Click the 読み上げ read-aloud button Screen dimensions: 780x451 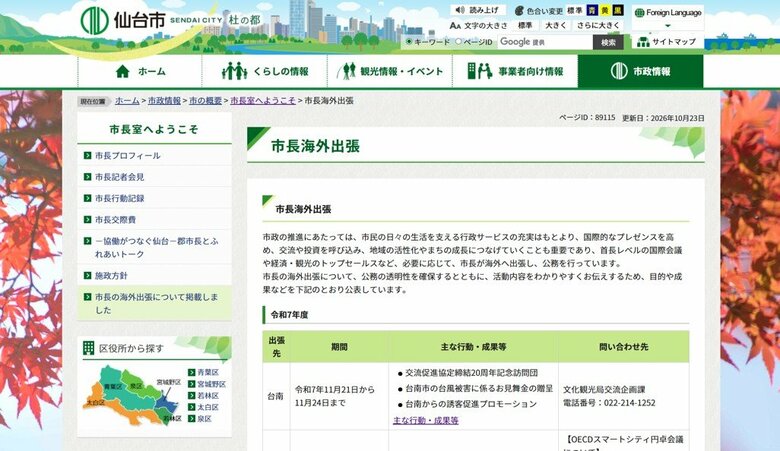478,10
